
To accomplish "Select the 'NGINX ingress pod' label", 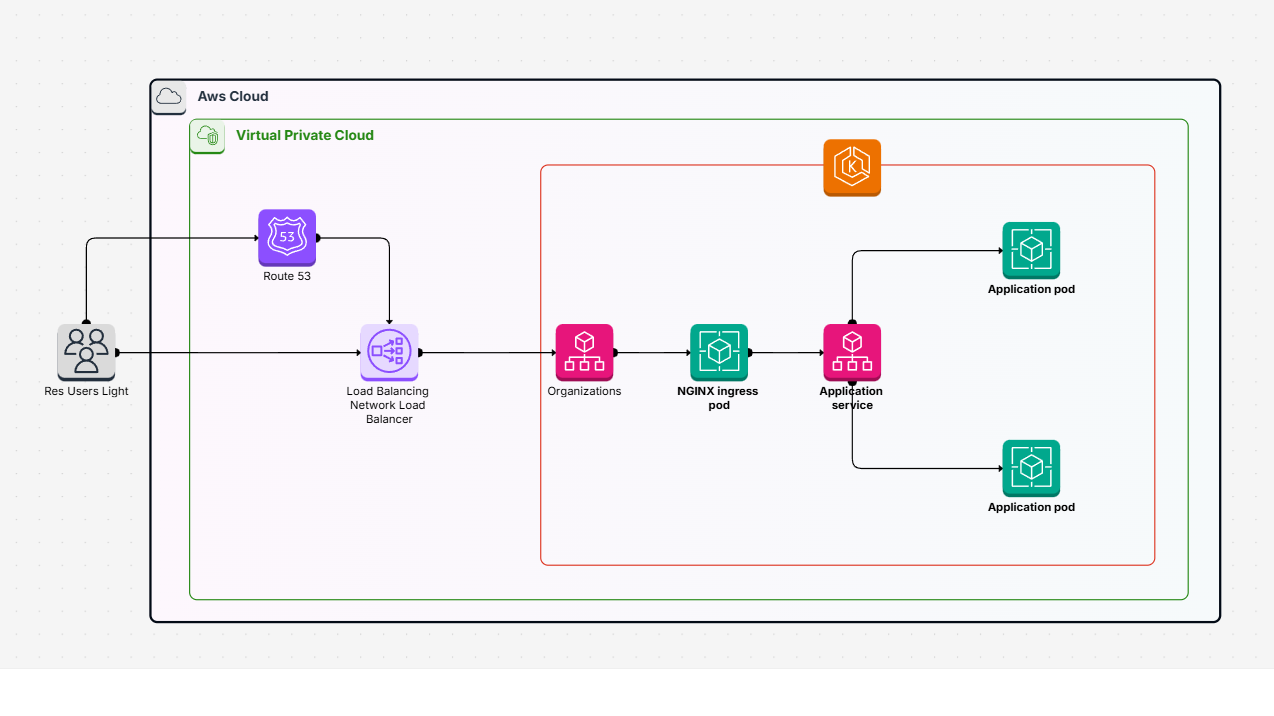I will tap(718, 398).
